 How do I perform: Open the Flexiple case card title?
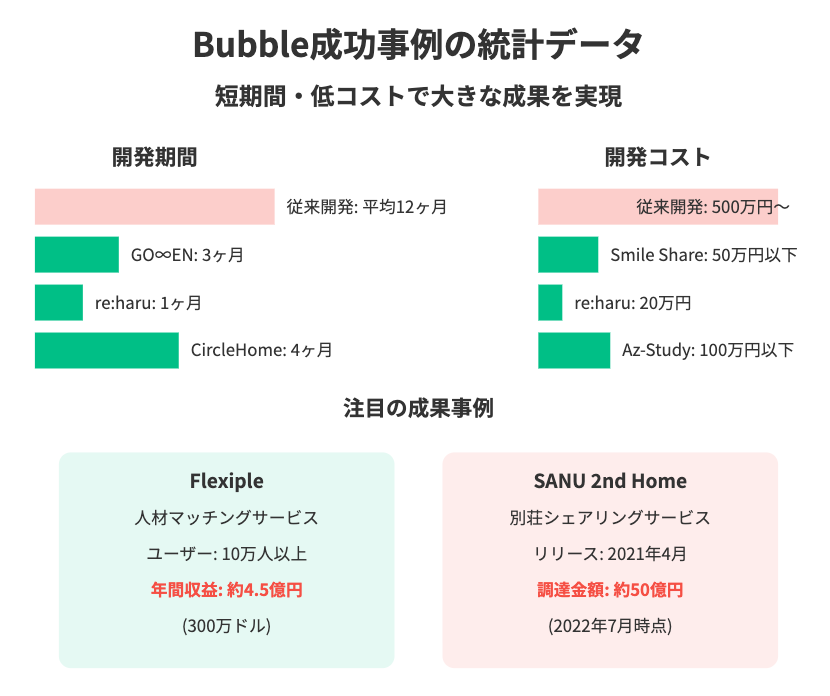(227, 481)
